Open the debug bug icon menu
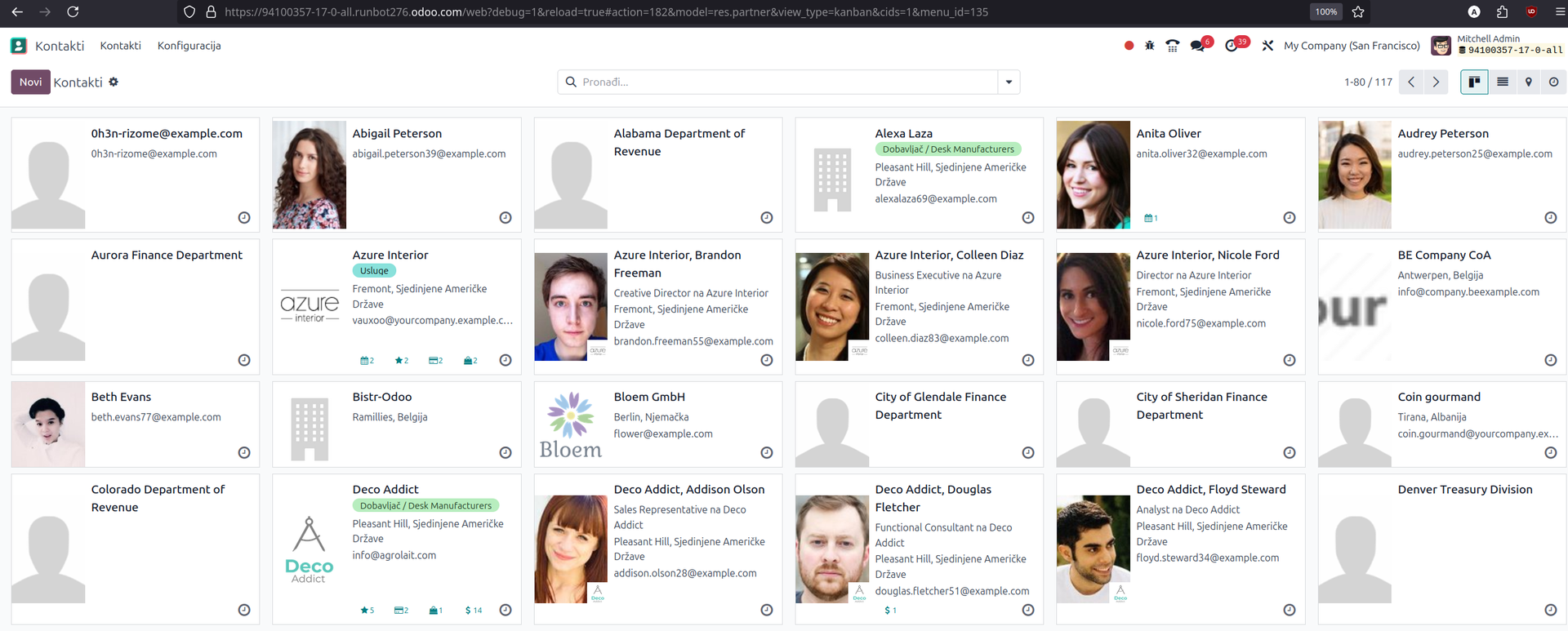The height and width of the screenshot is (631, 1568). pos(1150,46)
